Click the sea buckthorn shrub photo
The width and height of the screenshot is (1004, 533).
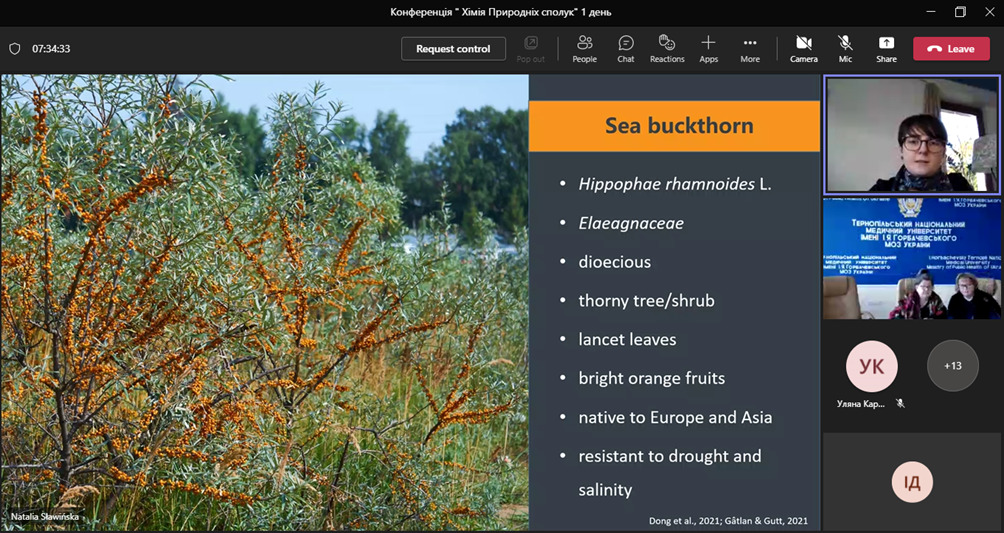tap(264, 300)
